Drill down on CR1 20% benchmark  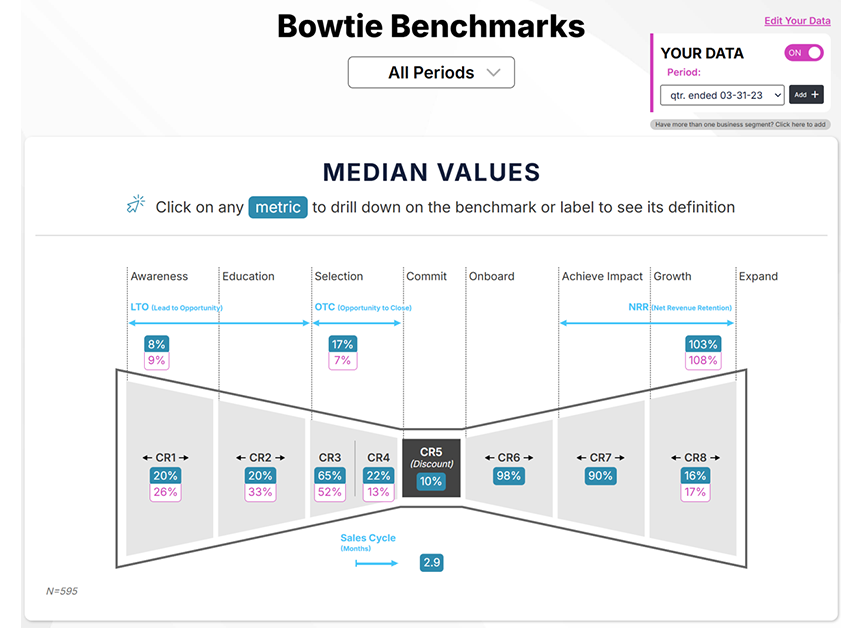point(165,476)
